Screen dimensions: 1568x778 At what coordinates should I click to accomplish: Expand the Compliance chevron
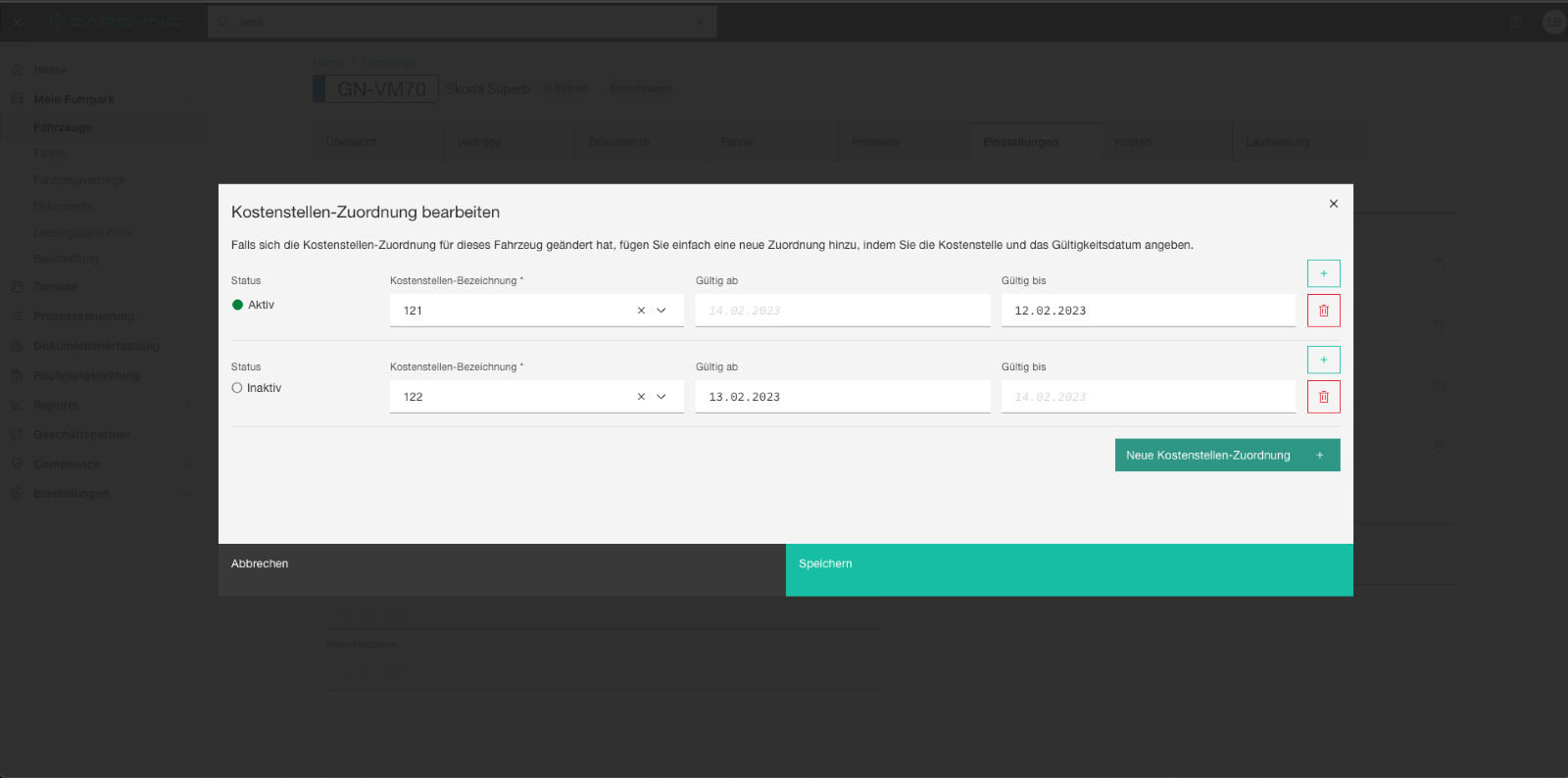pyautogui.click(x=187, y=464)
